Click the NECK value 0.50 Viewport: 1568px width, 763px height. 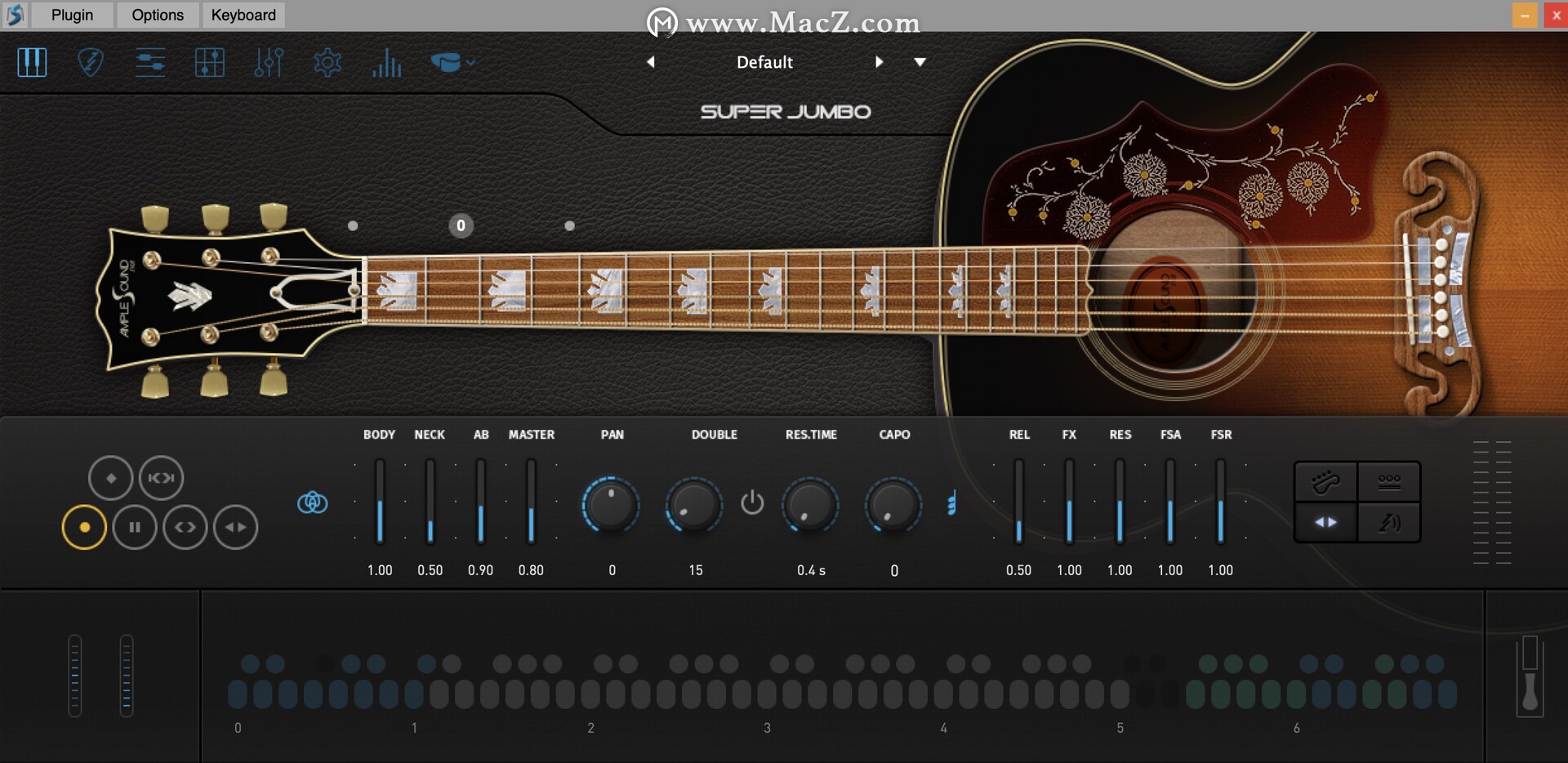coord(430,570)
